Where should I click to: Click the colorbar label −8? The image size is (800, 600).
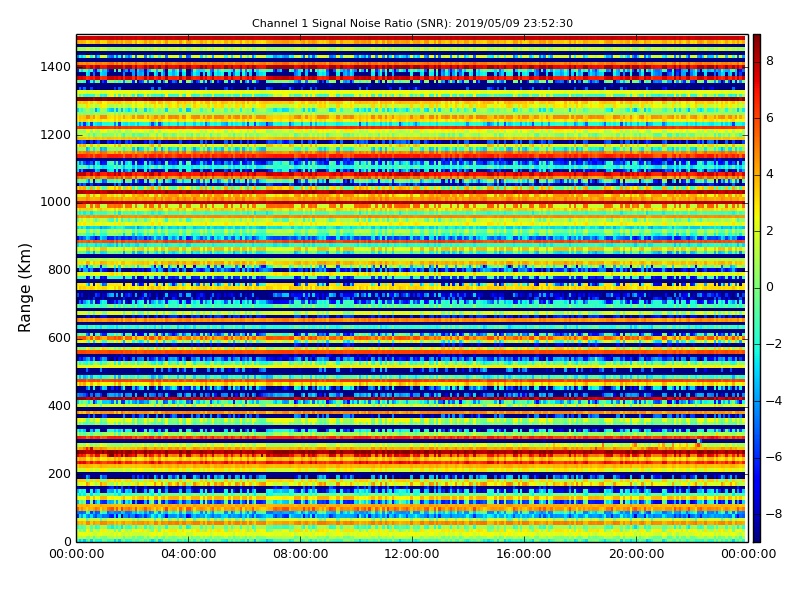[x=774, y=514]
